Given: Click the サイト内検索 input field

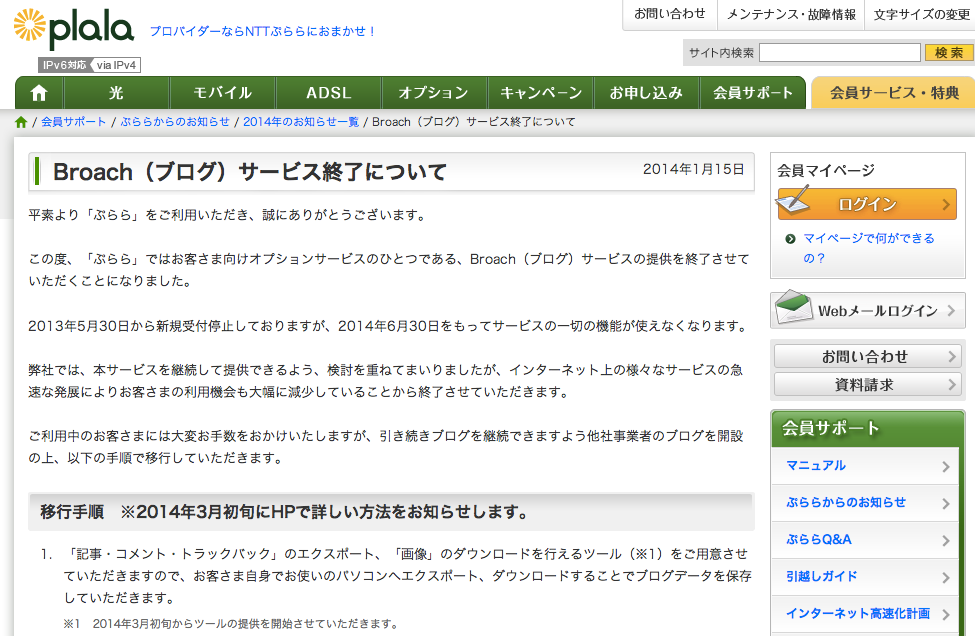Looking at the screenshot, I should click(839, 53).
